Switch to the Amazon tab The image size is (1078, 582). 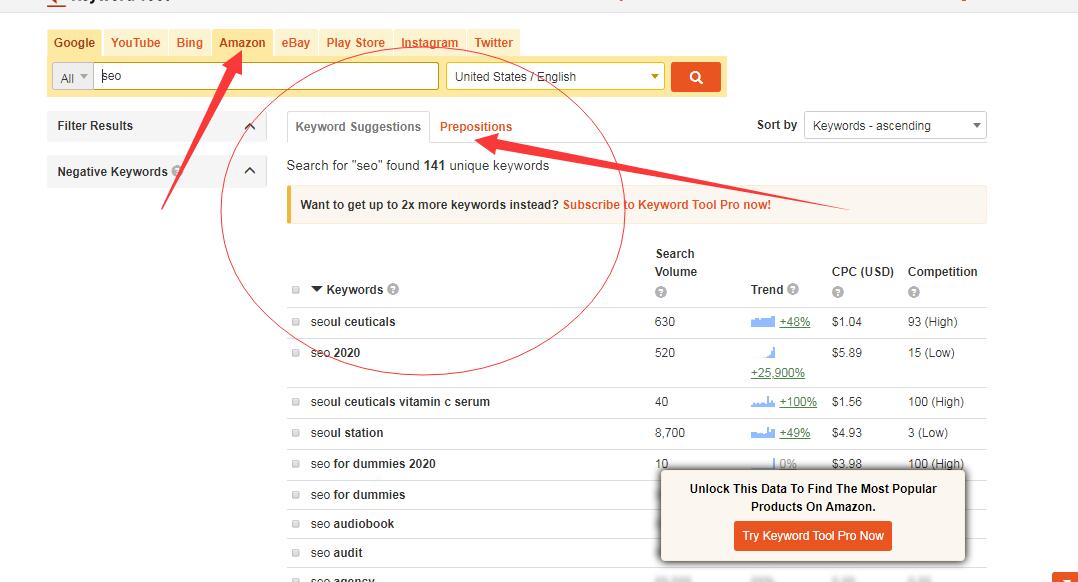pos(241,42)
